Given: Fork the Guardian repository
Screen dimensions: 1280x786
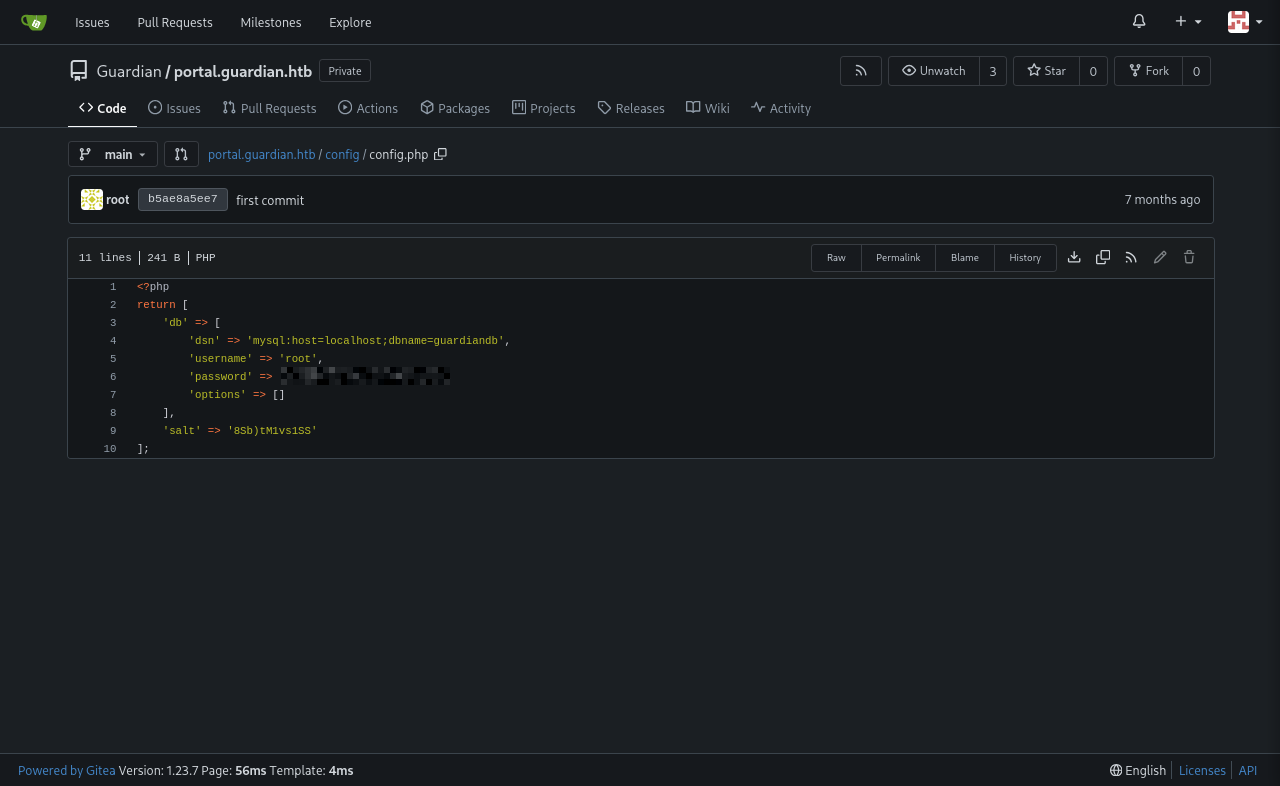Looking at the screenshot, I should point(1148,71).
